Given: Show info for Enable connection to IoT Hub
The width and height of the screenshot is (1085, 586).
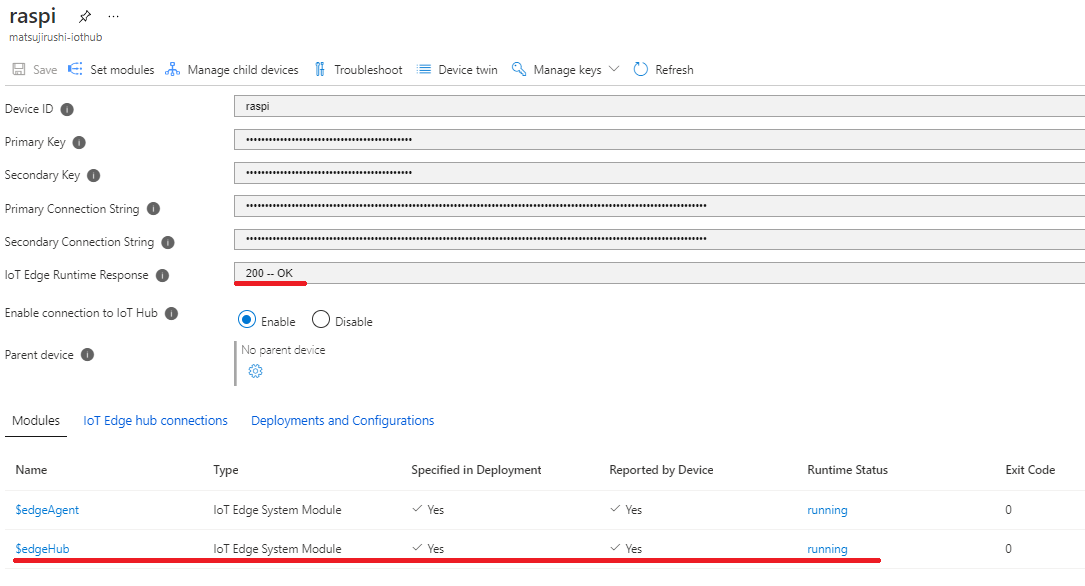Looking at the screenshot, I should click(x=172, y=313).
